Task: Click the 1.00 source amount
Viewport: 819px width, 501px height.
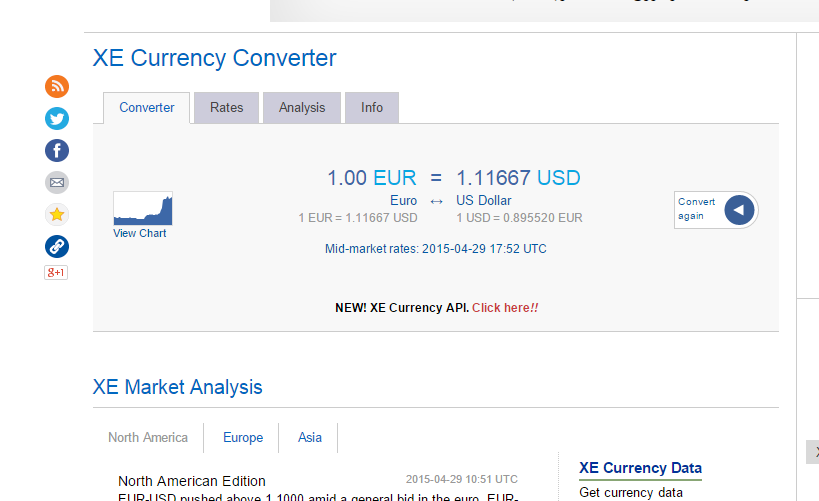Action: (347, 178)
